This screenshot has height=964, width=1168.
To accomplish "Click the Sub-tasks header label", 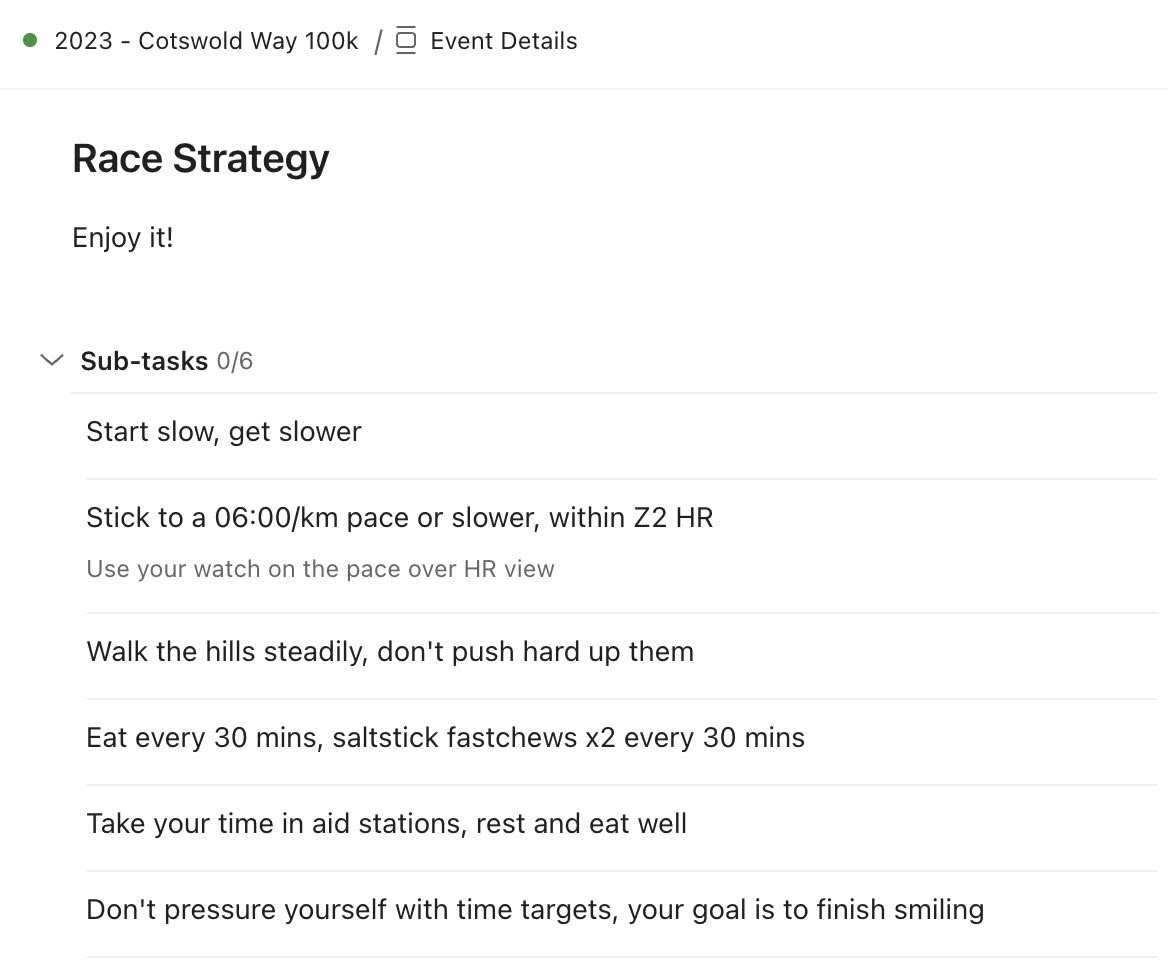I will point(144,361).
